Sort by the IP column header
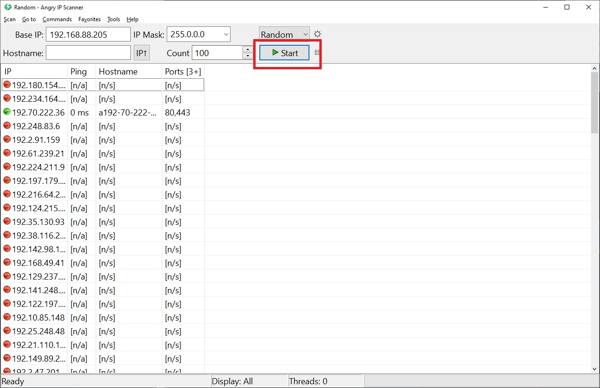600x388 pixels. [34, 72]
